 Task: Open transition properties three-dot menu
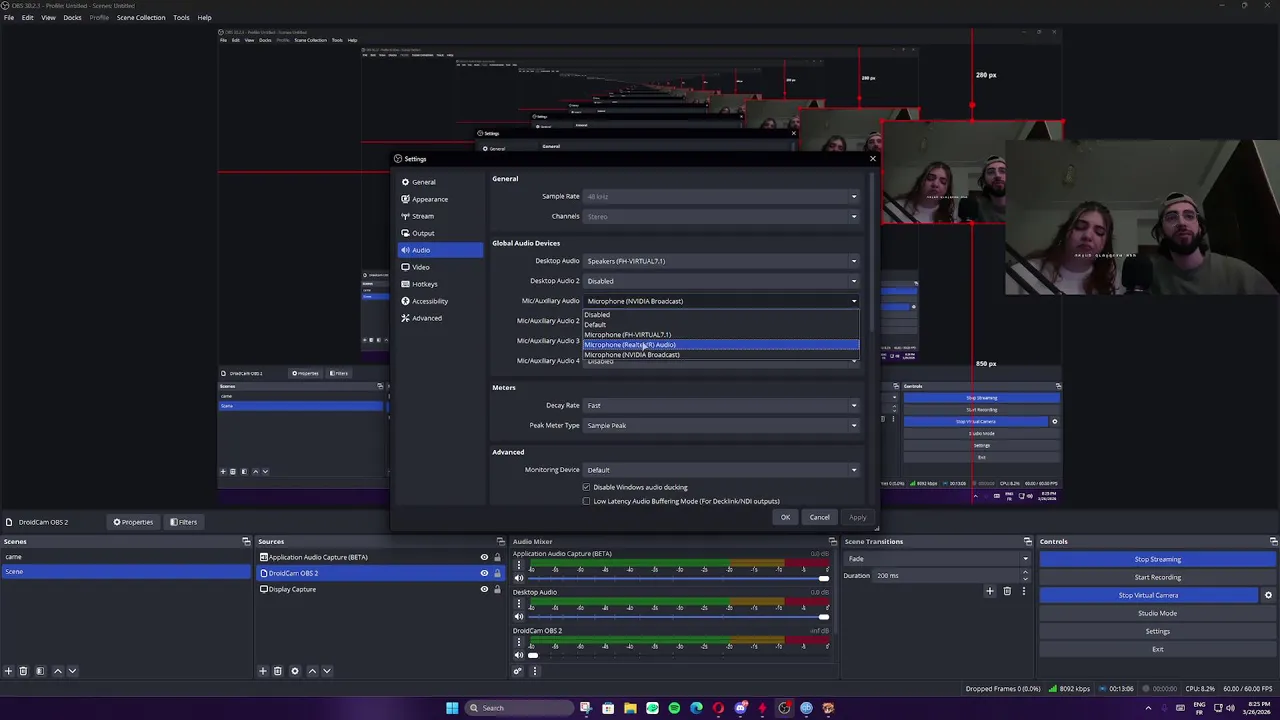pos(1023,591)
